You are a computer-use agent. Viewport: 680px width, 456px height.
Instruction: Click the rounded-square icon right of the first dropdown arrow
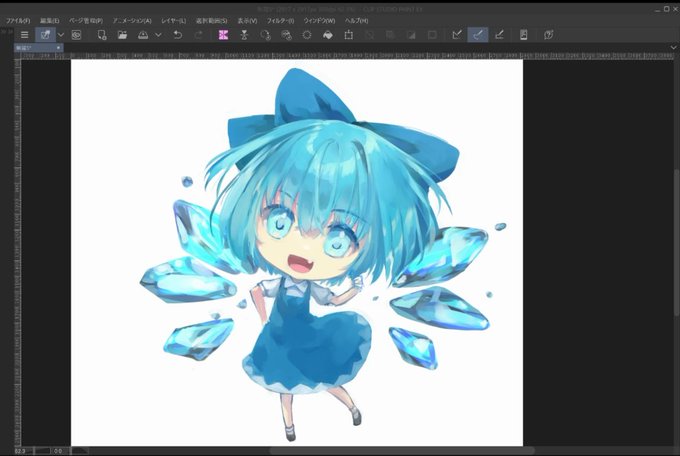(x=76, y=35)
